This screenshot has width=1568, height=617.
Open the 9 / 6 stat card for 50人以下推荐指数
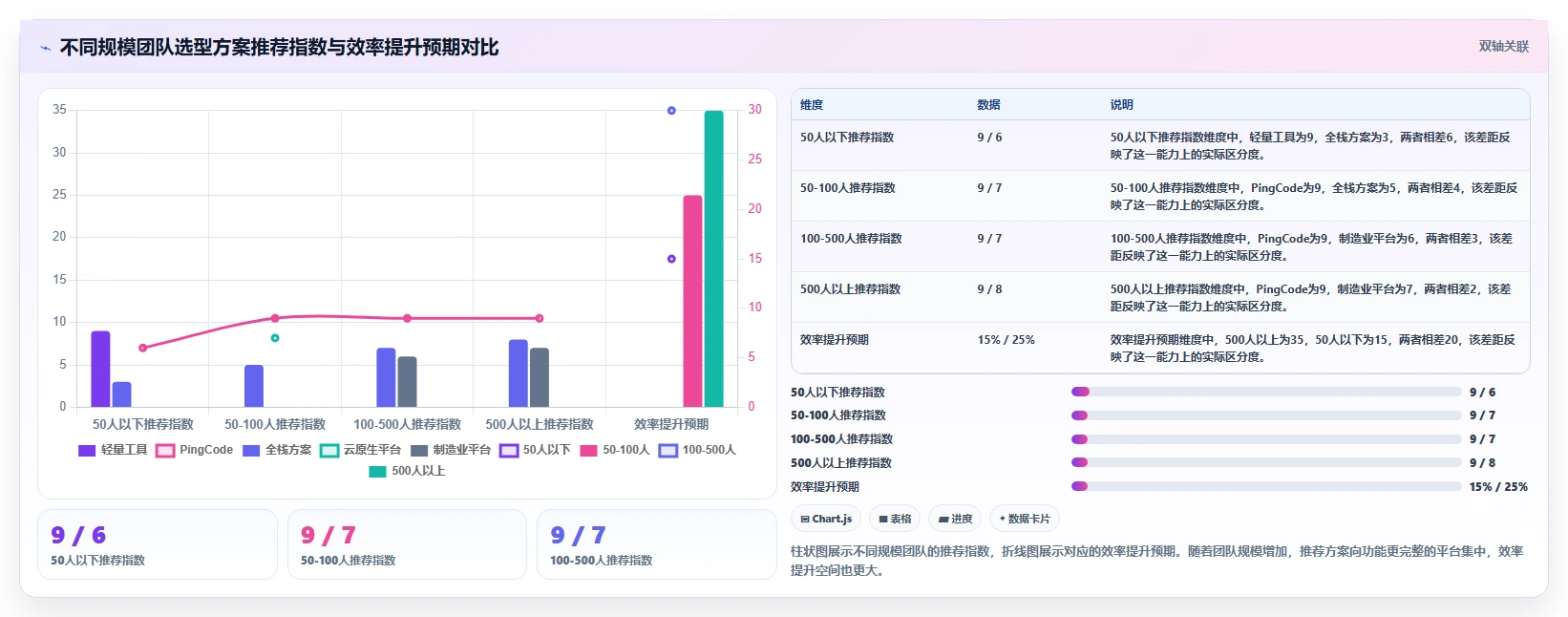point(158,544)
